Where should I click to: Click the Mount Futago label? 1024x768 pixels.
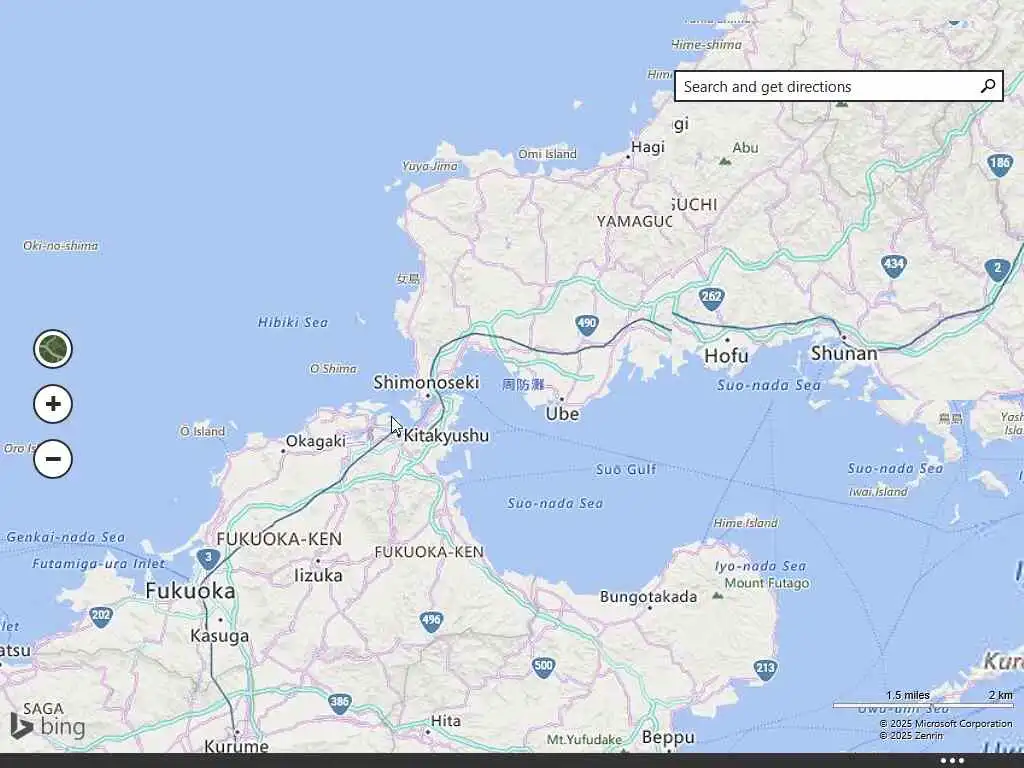click(x=767, y=583)
